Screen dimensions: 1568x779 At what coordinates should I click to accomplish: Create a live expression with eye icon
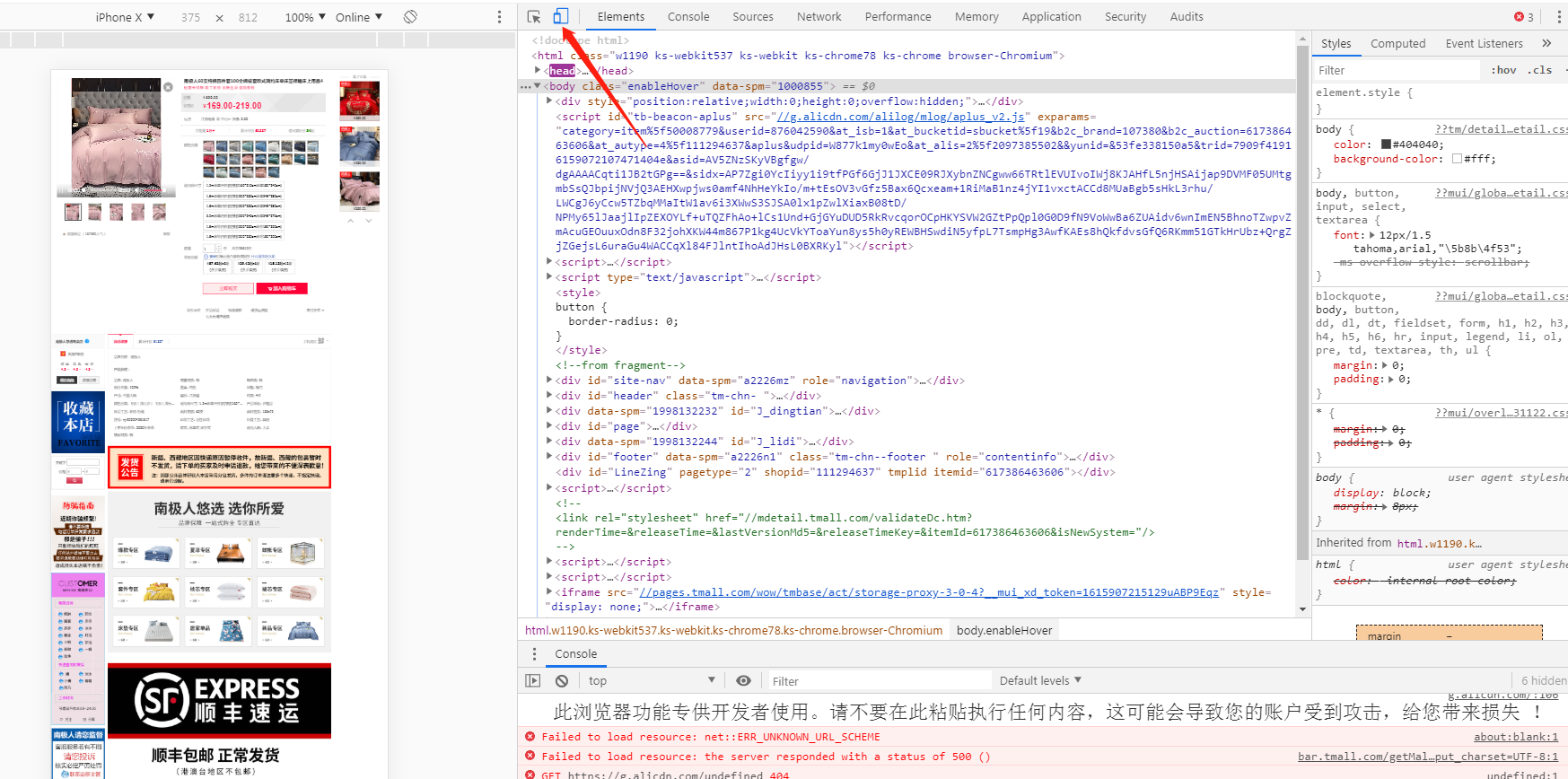click(743, 681)
